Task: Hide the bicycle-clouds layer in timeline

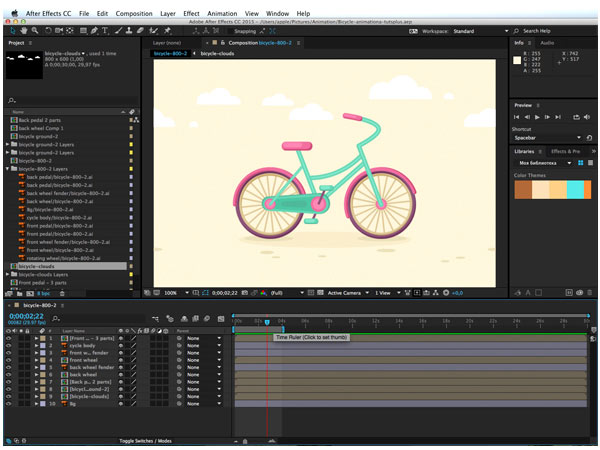Action: [8, 396]
